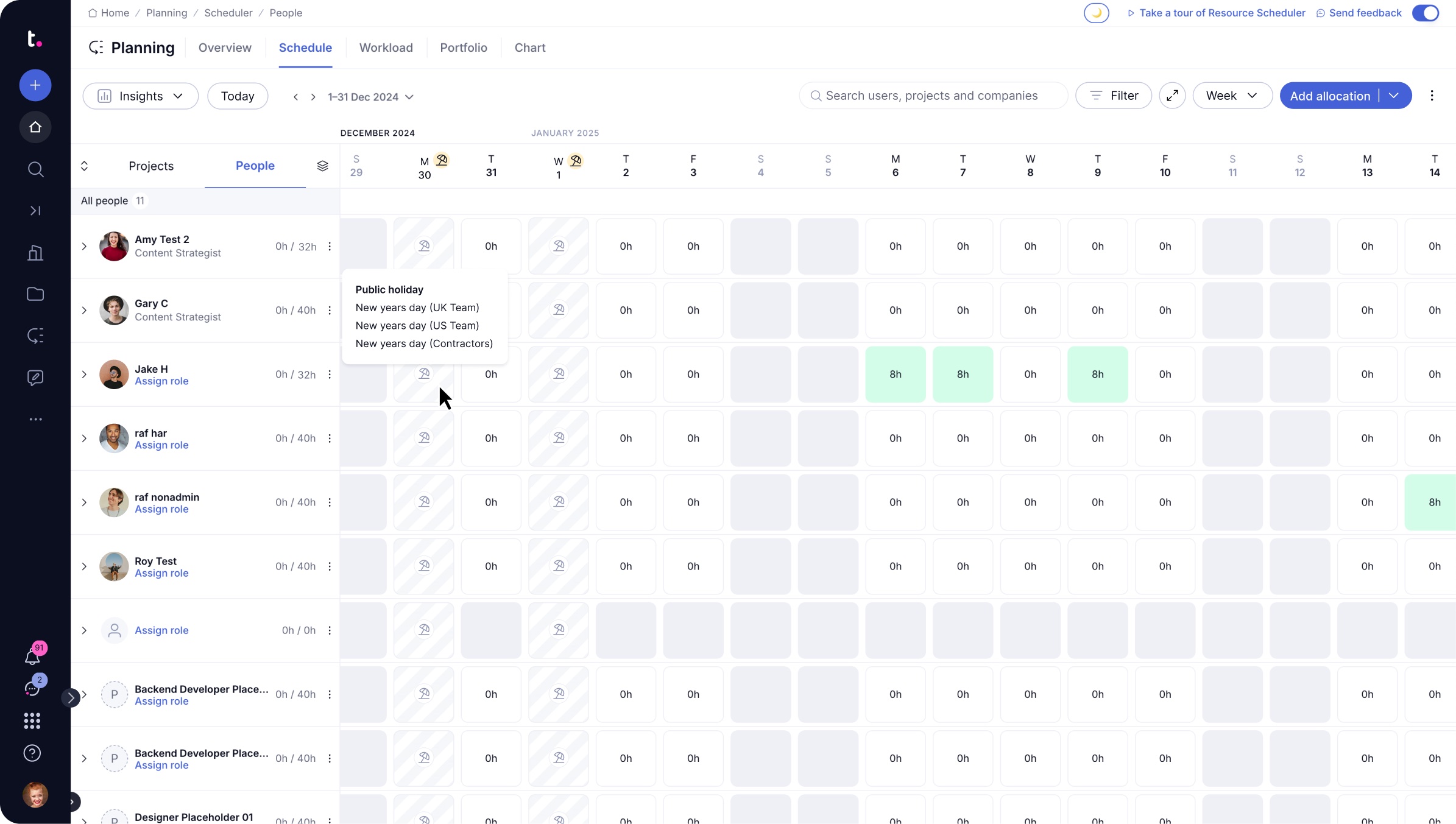1456x824 pixels.
Task: Open the help question mark icon
Action: (32, 753)
